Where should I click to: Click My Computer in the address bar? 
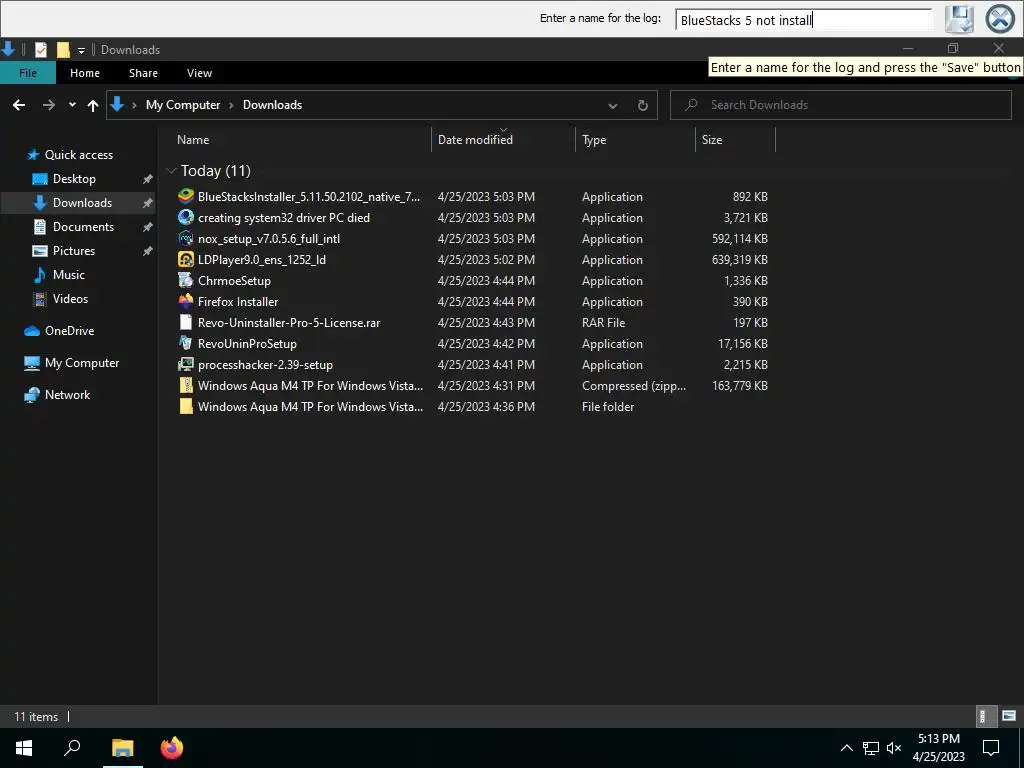pos(183,105)
